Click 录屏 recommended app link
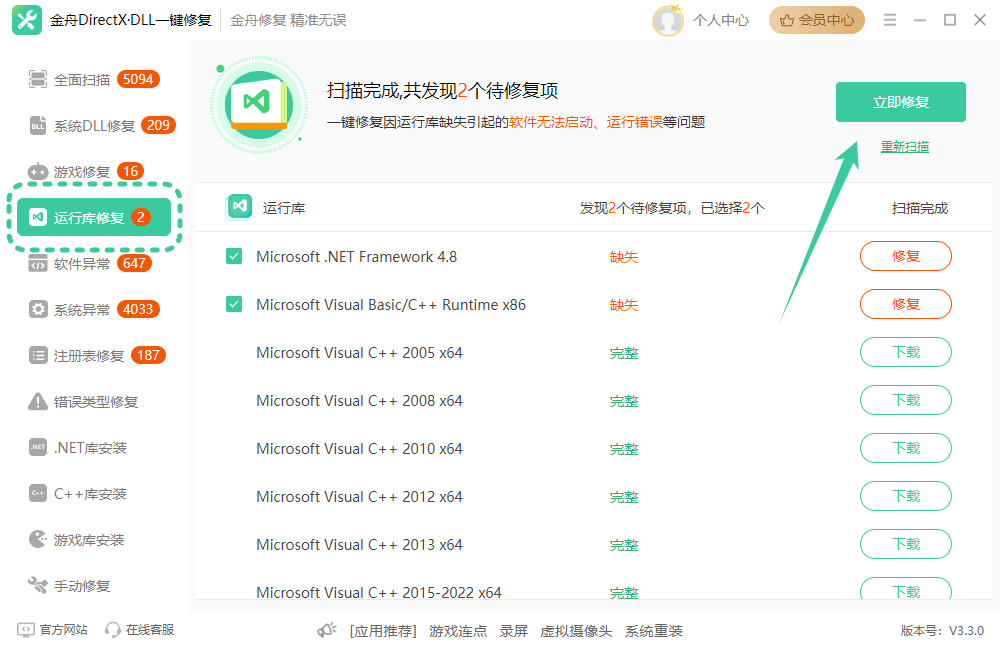Screen dimensions: 1000x650 [x=513, y=631]
